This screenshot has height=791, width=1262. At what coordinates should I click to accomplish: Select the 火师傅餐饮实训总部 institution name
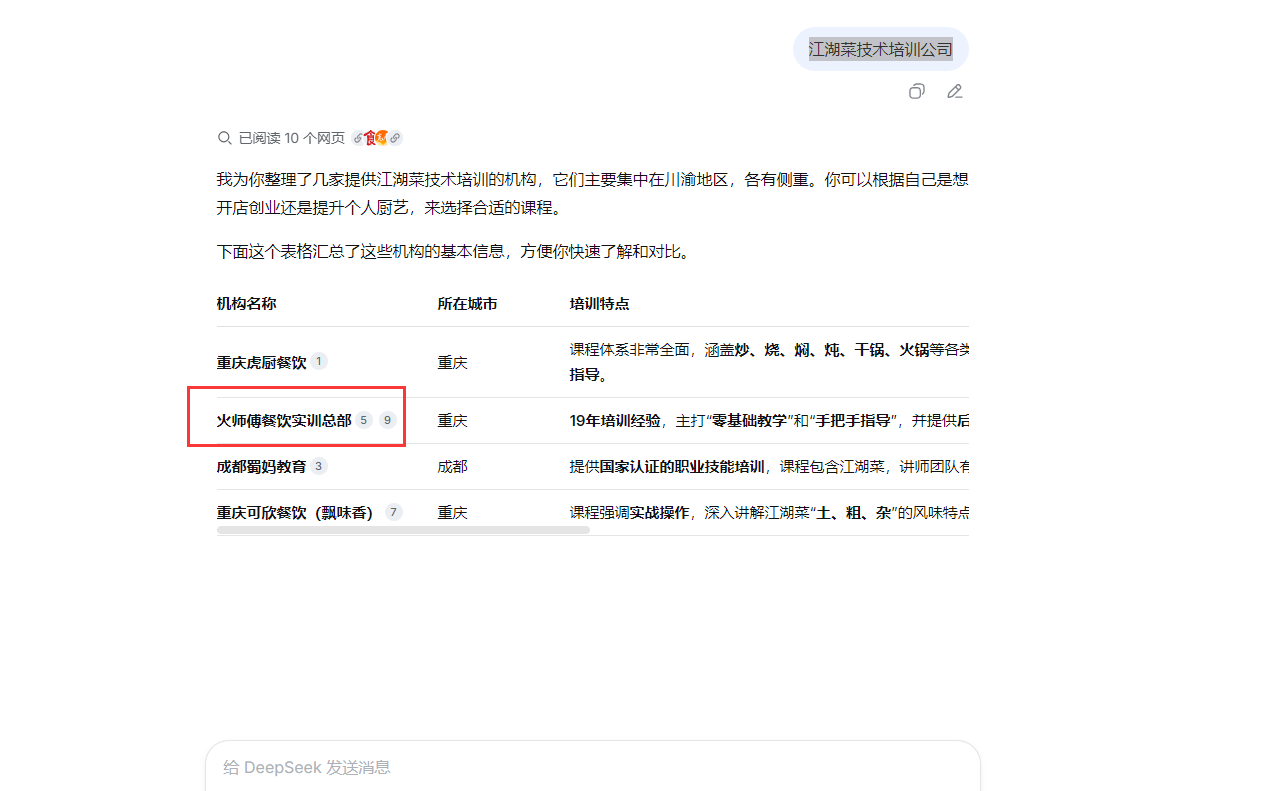click(284, 421)
